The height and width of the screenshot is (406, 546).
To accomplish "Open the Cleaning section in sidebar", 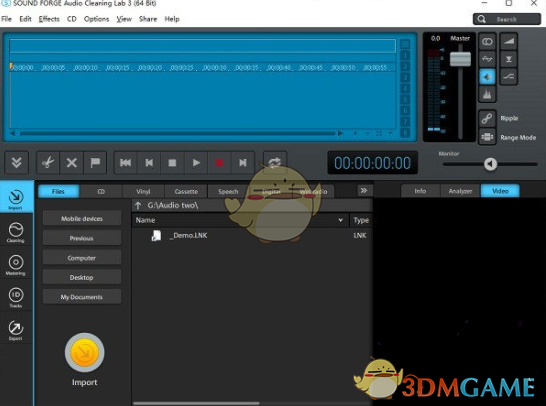I will click(16, 232).
